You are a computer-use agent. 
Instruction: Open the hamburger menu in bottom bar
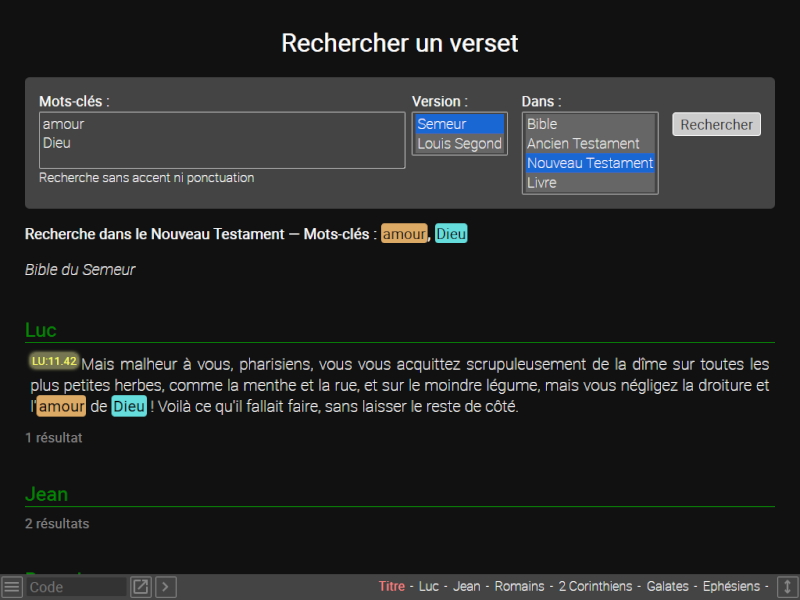click(x=11, y=587)
